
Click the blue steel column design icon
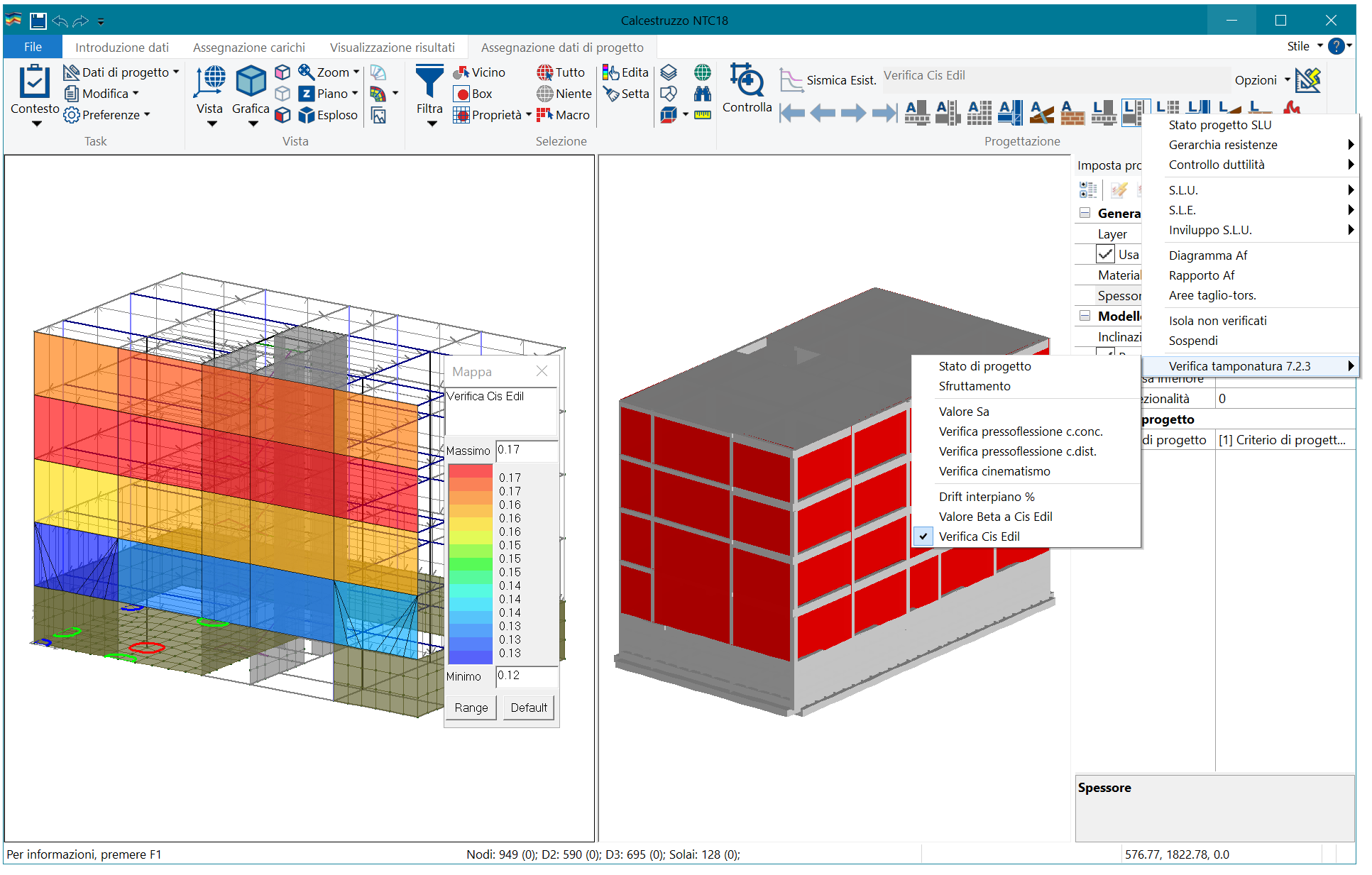coord(1011,113)
